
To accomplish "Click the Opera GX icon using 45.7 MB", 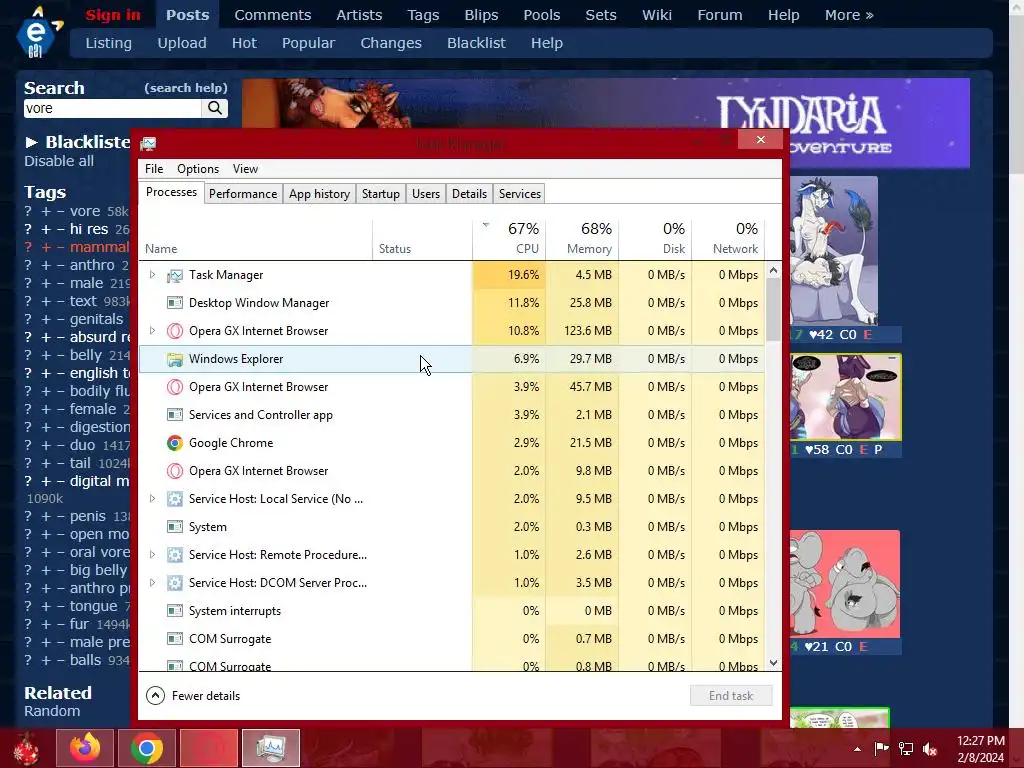I will click(x=174, y=387).
